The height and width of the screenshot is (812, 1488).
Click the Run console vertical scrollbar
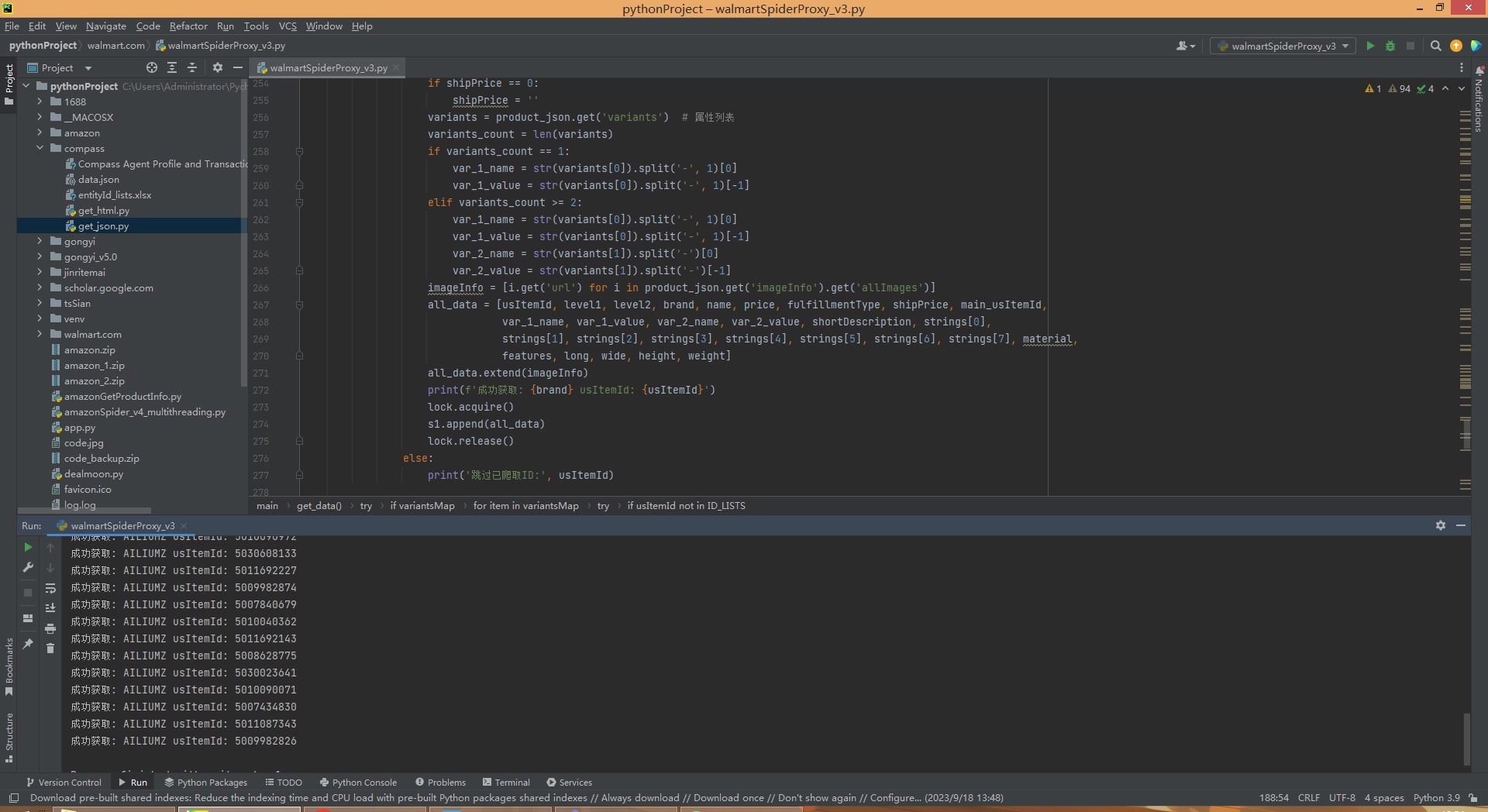point(1466,738)
